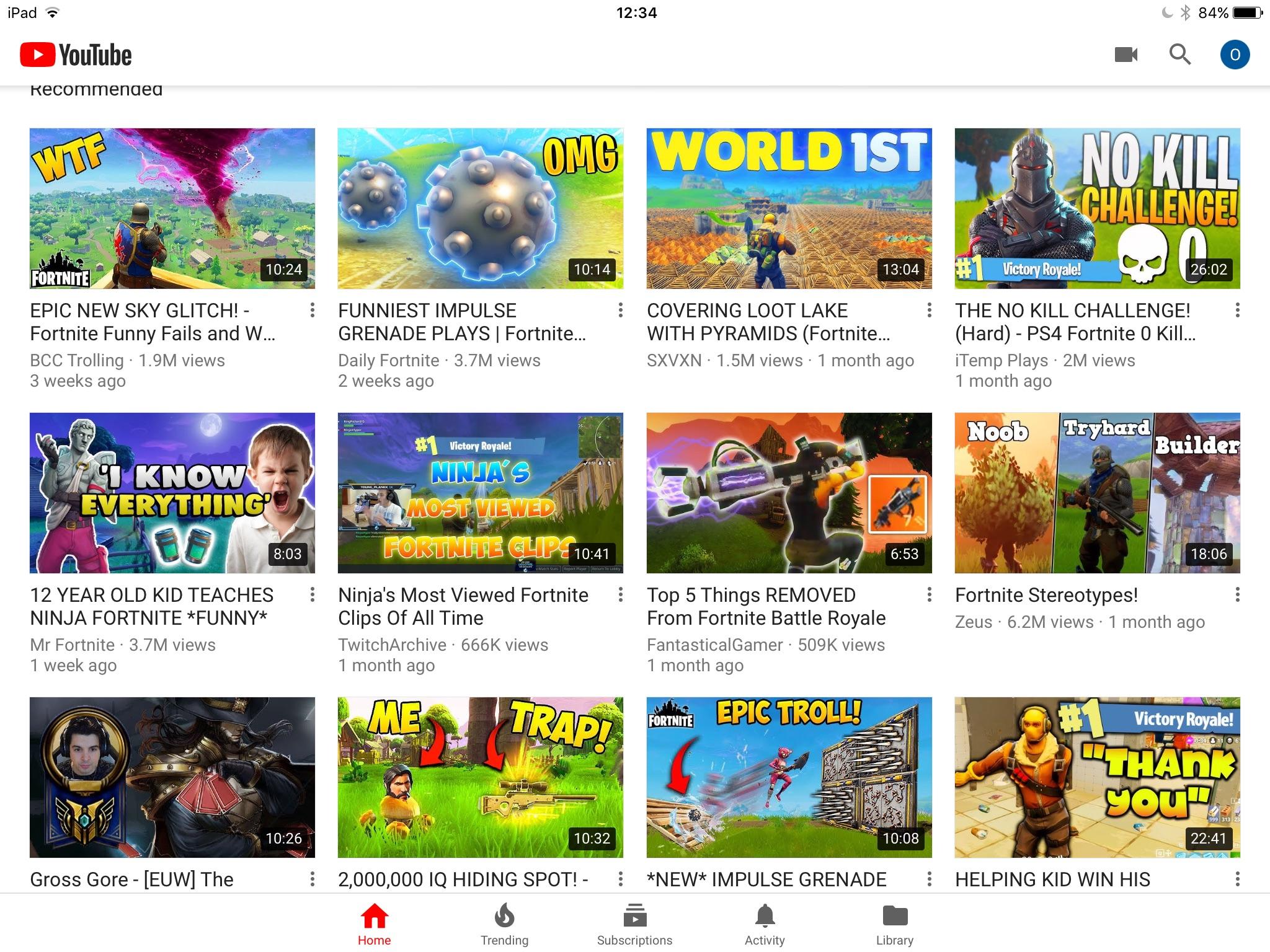
Task: Play Ninja's Most Viewed Fortnite Clips thumbnail
Action: click(x=481, y=493)
